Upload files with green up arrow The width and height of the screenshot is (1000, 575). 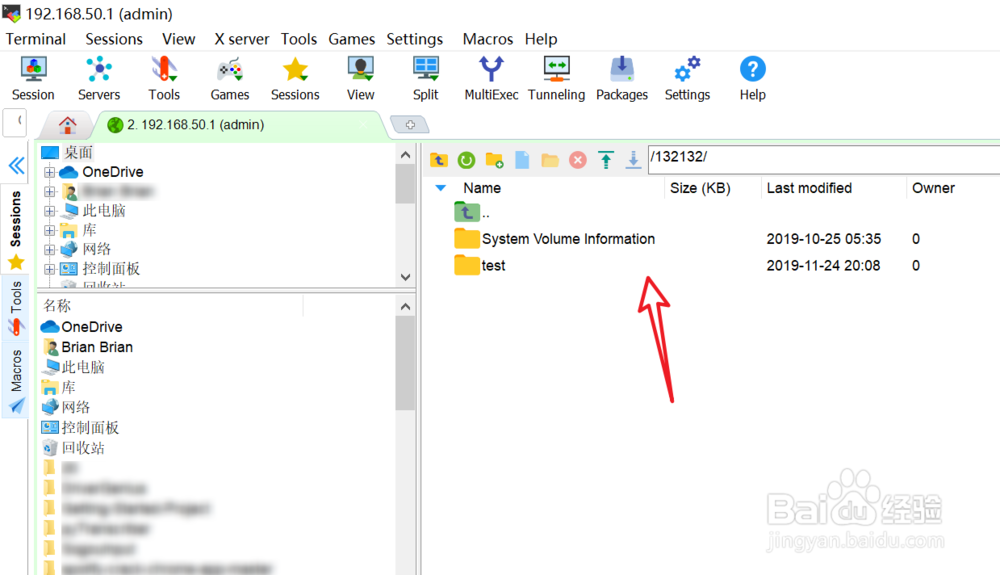(x=606, y=159)
